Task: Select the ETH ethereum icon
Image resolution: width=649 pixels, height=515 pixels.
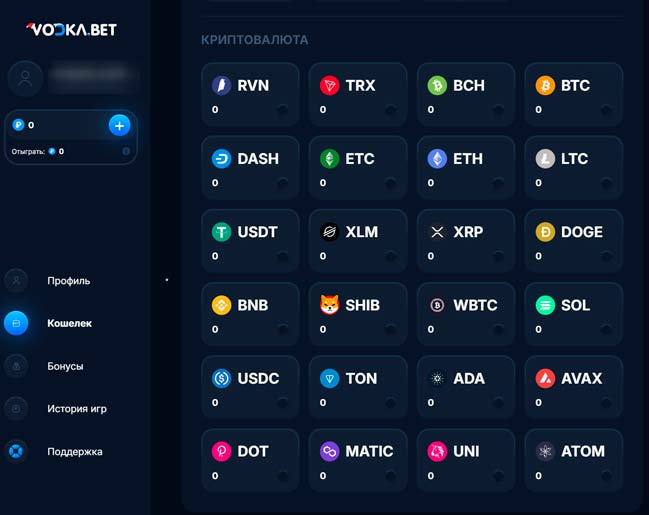Action: (x=437, y=159)
